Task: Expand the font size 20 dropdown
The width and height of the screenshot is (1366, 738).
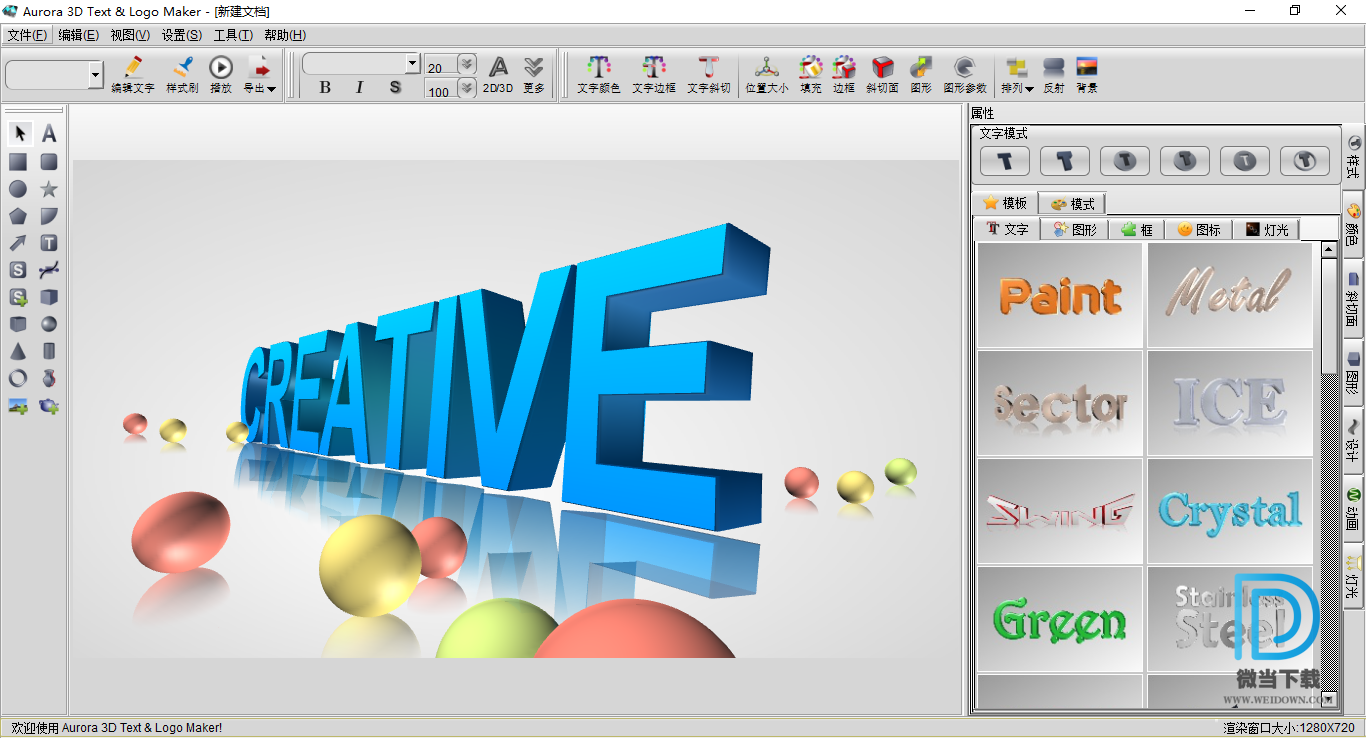Action: (x=467, y=65)
